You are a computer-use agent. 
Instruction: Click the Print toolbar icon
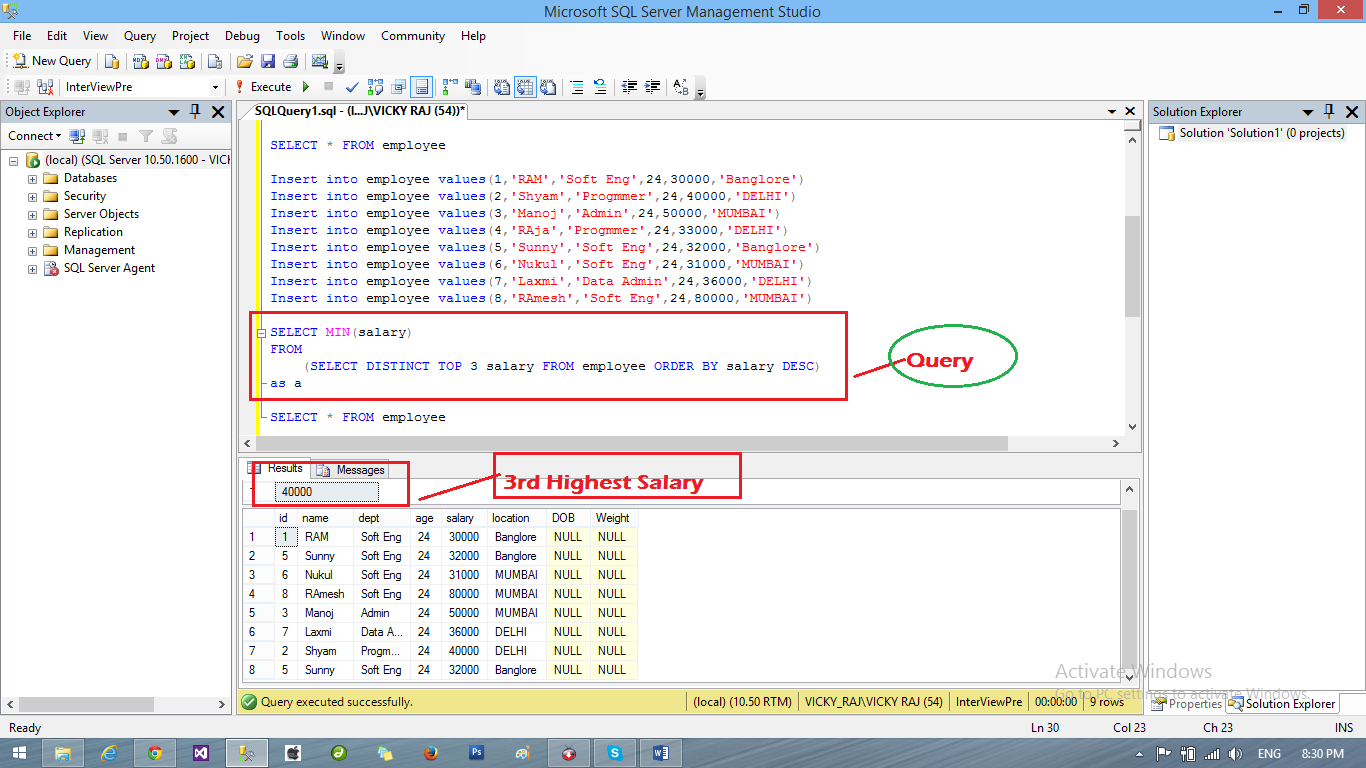pos(291,61)
